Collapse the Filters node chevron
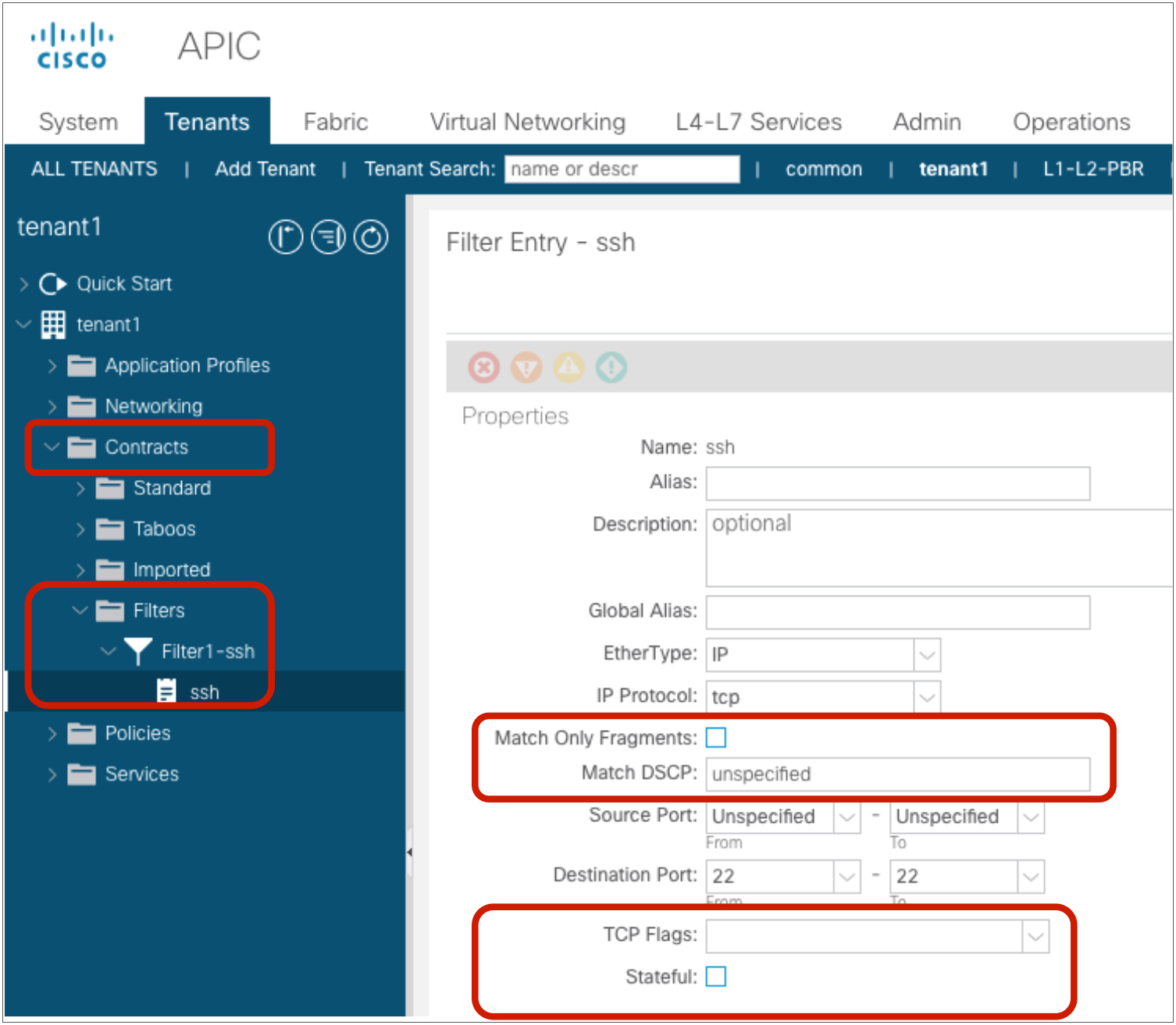Screen dimensions: 1176x1025 pyautogui.click(x=80, y=610)
